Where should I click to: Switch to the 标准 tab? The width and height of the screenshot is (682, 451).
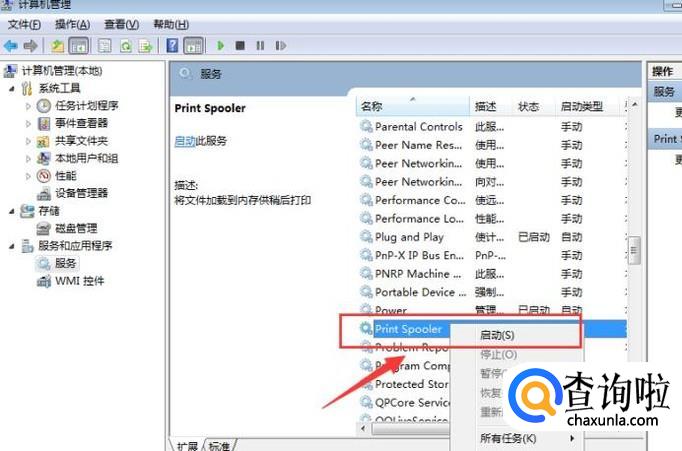[219, 446]
